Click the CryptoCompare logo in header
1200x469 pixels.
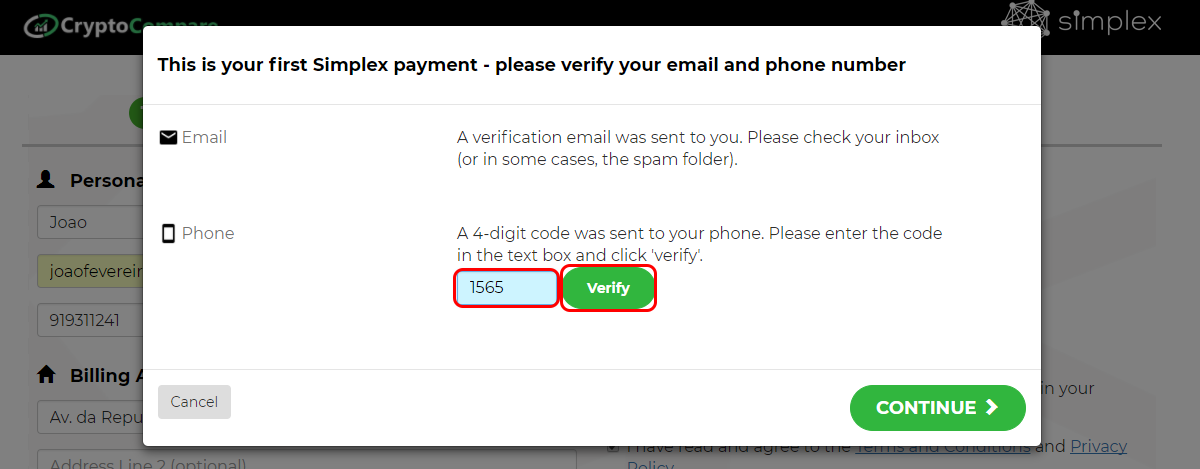(x=120, y=23)
